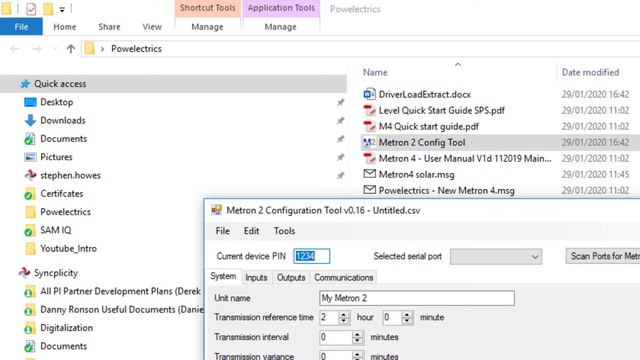Screen dimensions: 640x360
Task: Select Quick access in navigation pane
Action: click(60, 84)
